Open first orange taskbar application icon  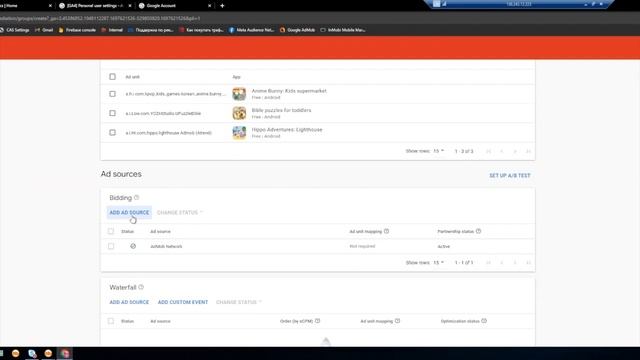[16, 353]
